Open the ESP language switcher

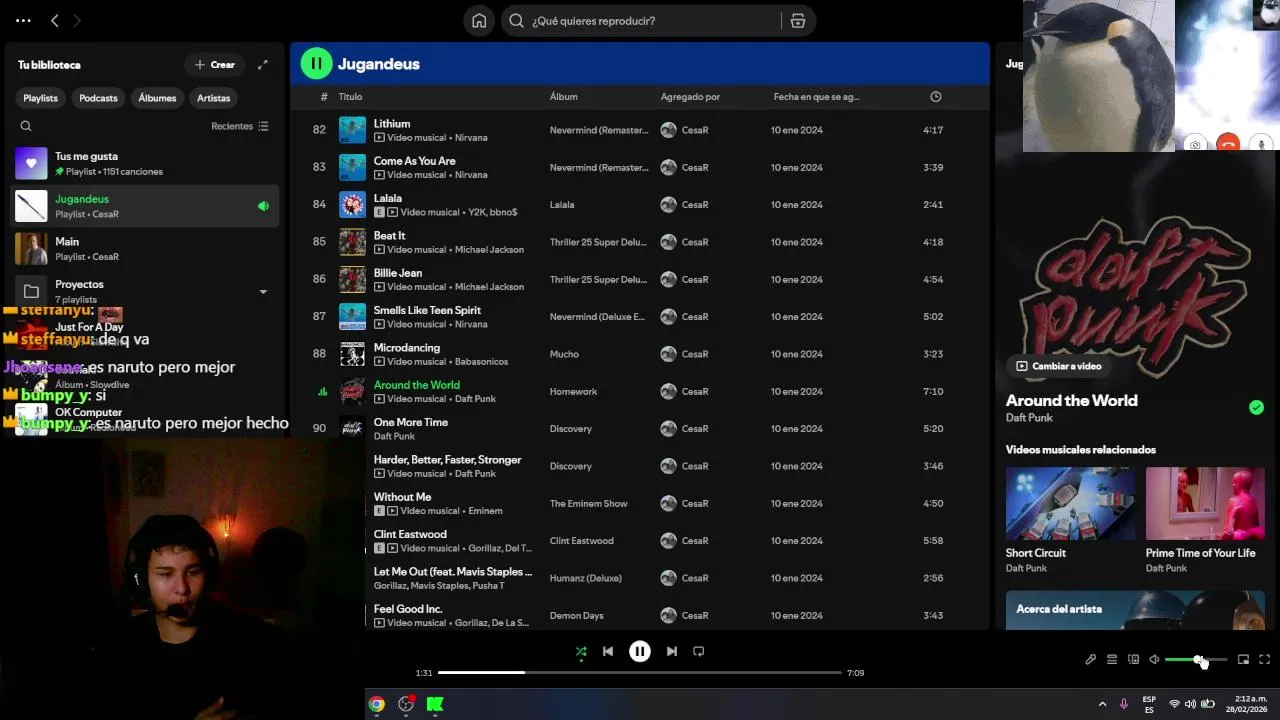[1149, 704]
